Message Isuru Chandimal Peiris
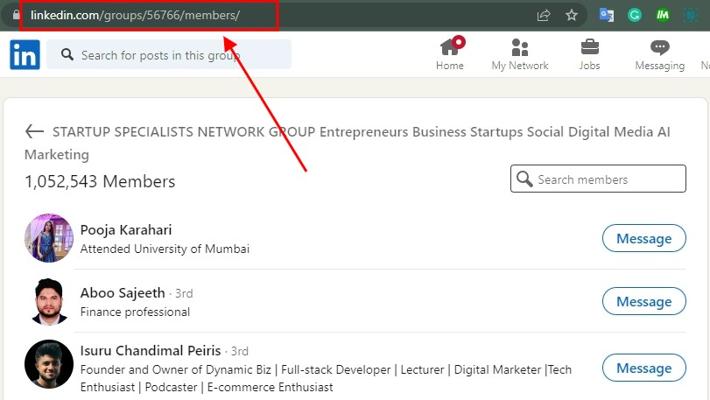710x400 pixels. pyautogui.click(x=644, y=368)
